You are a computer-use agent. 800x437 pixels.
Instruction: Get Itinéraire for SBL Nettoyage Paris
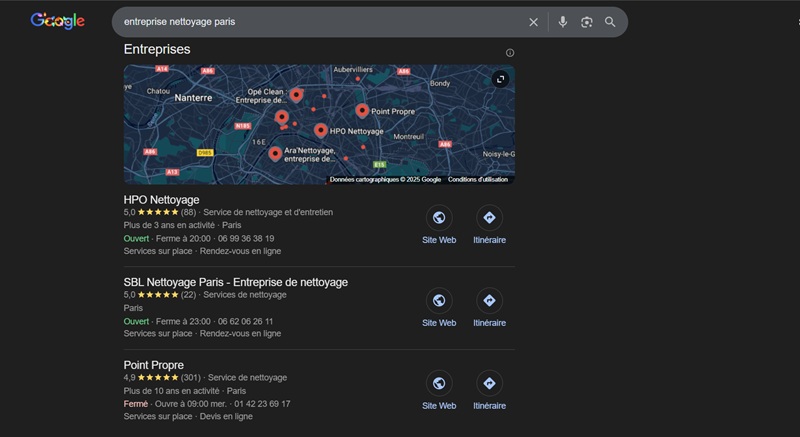pos(489,309)
